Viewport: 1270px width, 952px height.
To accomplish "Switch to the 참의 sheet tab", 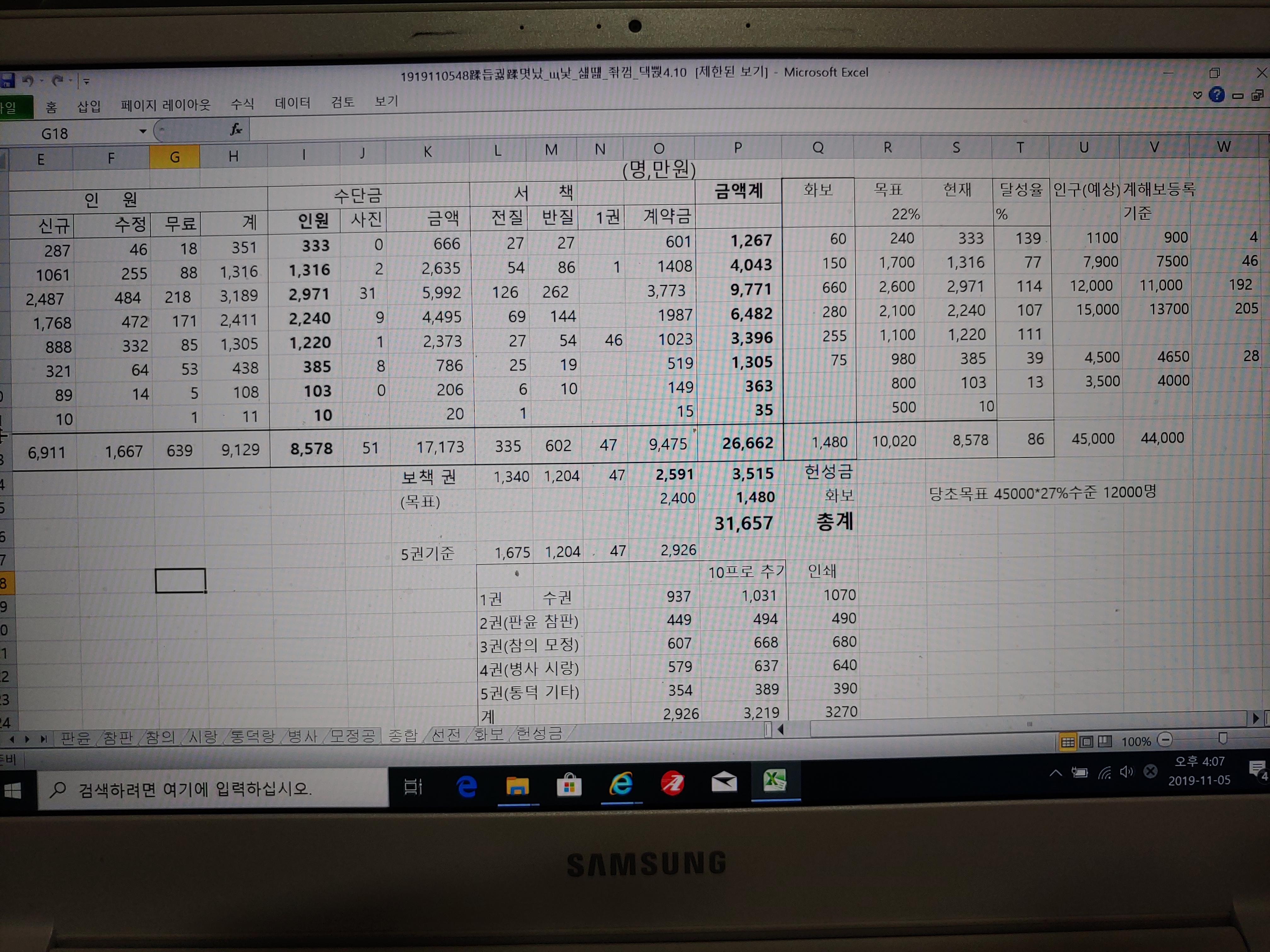I will point(160,737).
